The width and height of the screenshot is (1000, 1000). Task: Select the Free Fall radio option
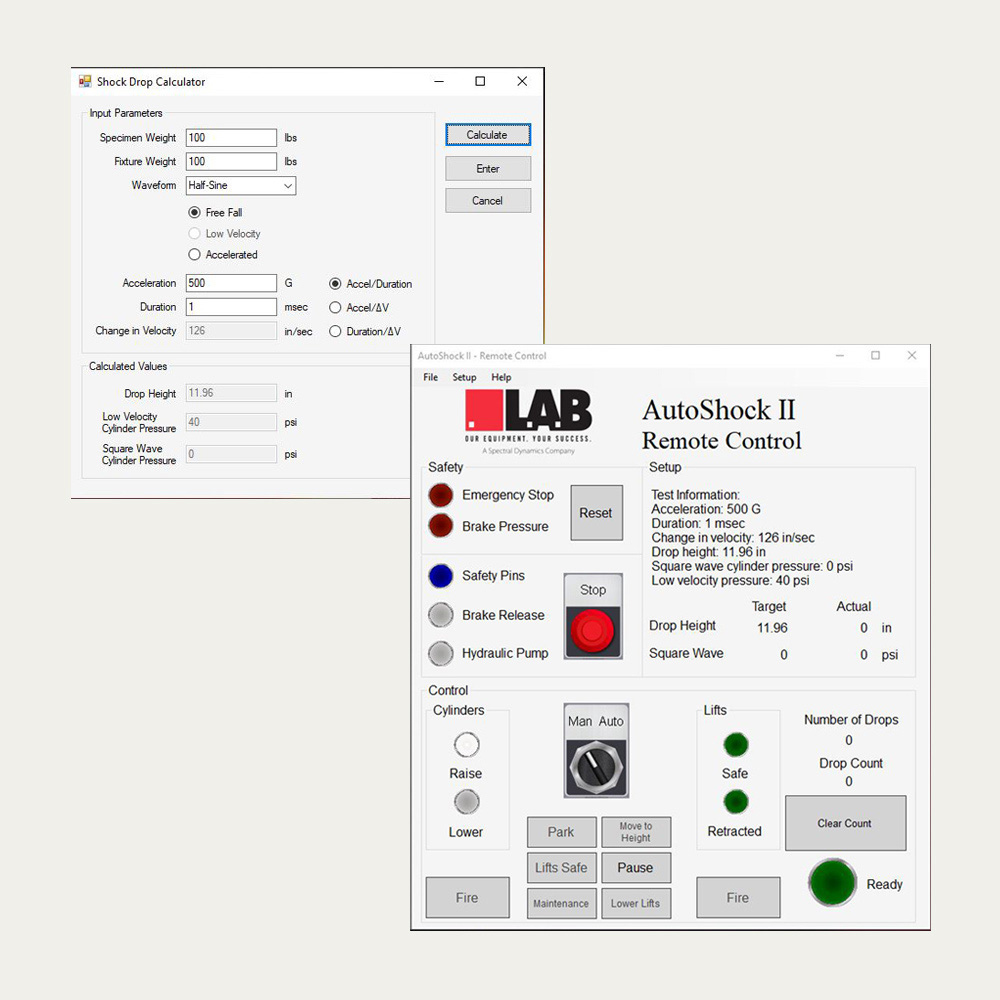tap(195, 213)
